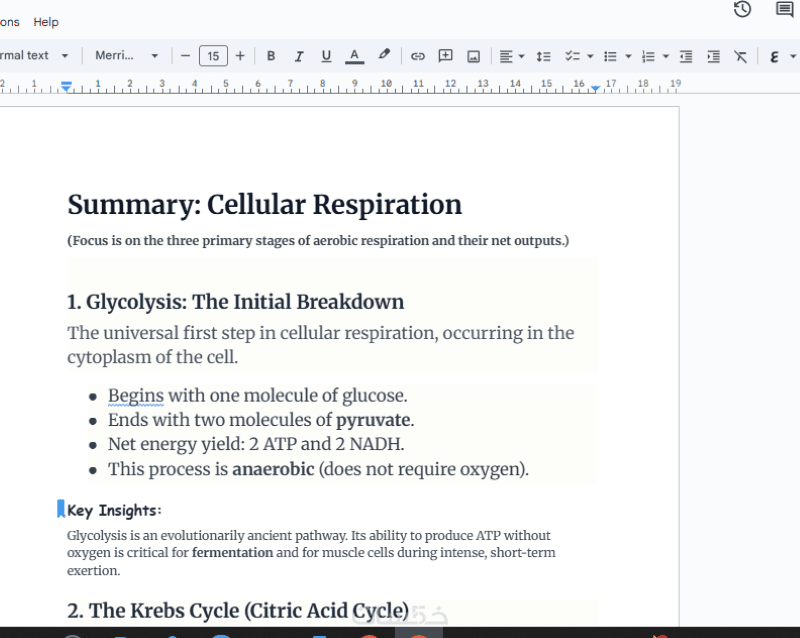This screenshot has width=800, height=638.
Task: Toggle bold formatting
Action: point(271,56)
